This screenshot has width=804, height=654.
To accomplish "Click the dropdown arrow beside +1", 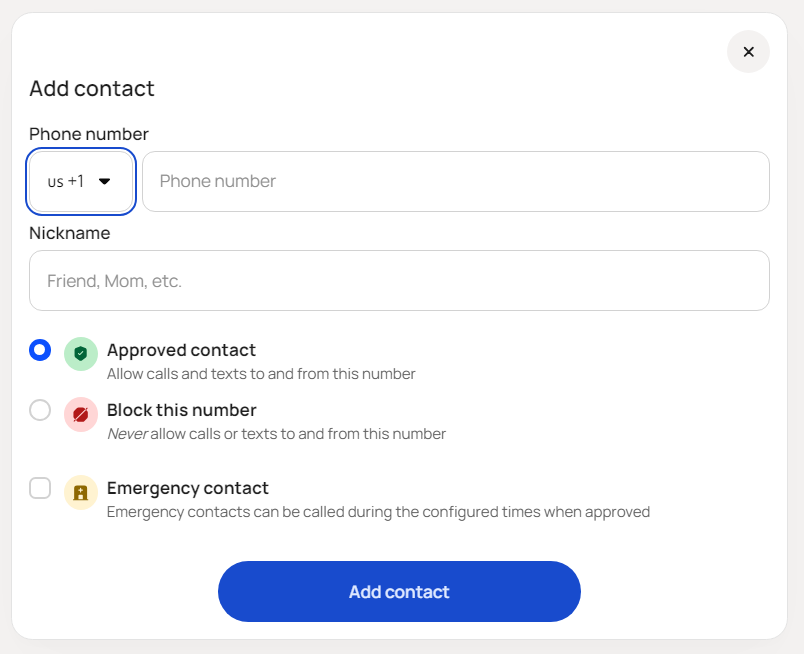I will tap(105, 181).
